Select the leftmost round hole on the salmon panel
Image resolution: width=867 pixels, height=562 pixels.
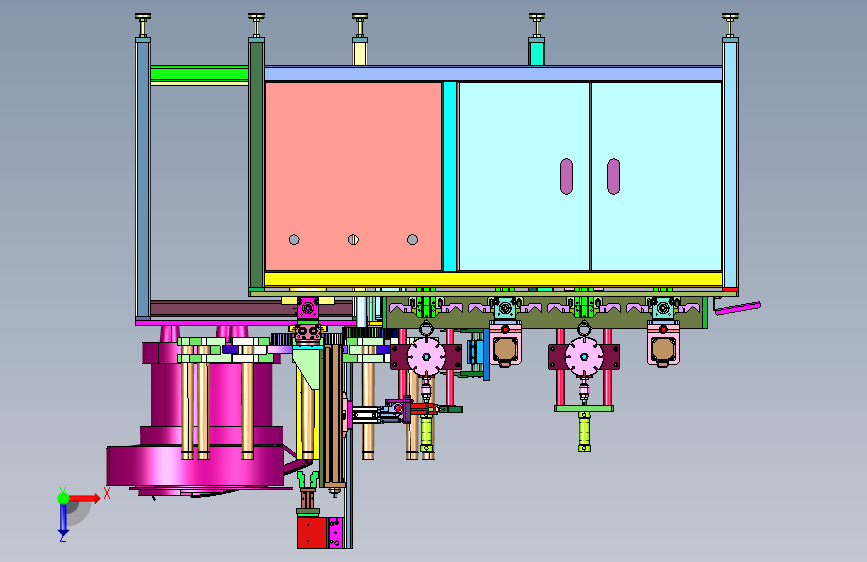point(294,240)
